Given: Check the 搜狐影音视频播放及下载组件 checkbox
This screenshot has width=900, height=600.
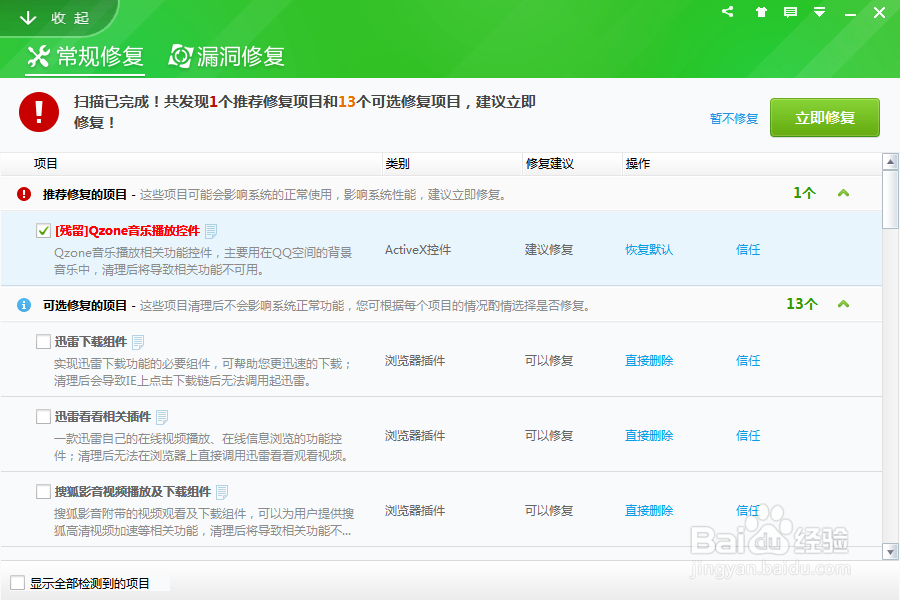Looking at the screenshot, I should click(44, 491).
